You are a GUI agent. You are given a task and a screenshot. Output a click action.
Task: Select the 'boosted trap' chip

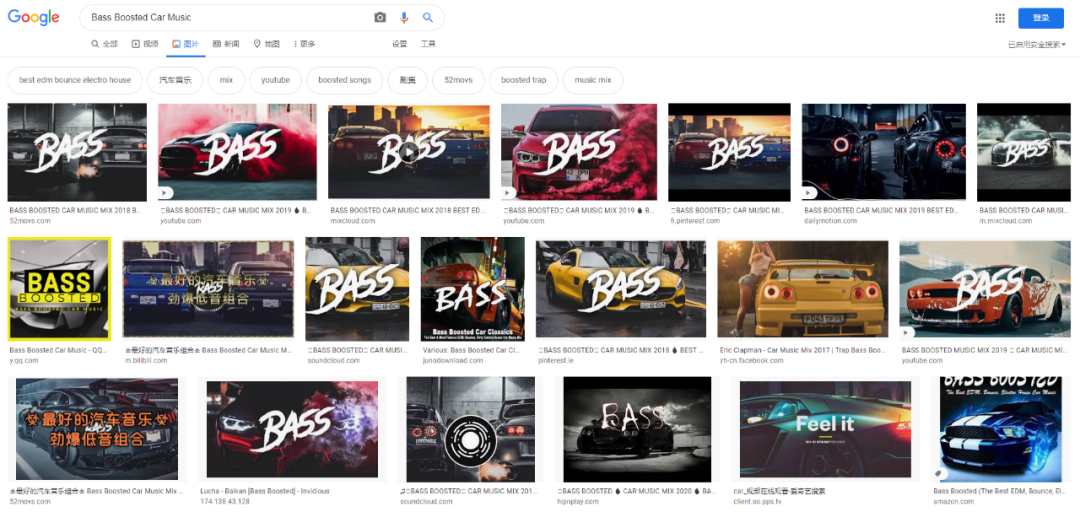click(523, 80)
